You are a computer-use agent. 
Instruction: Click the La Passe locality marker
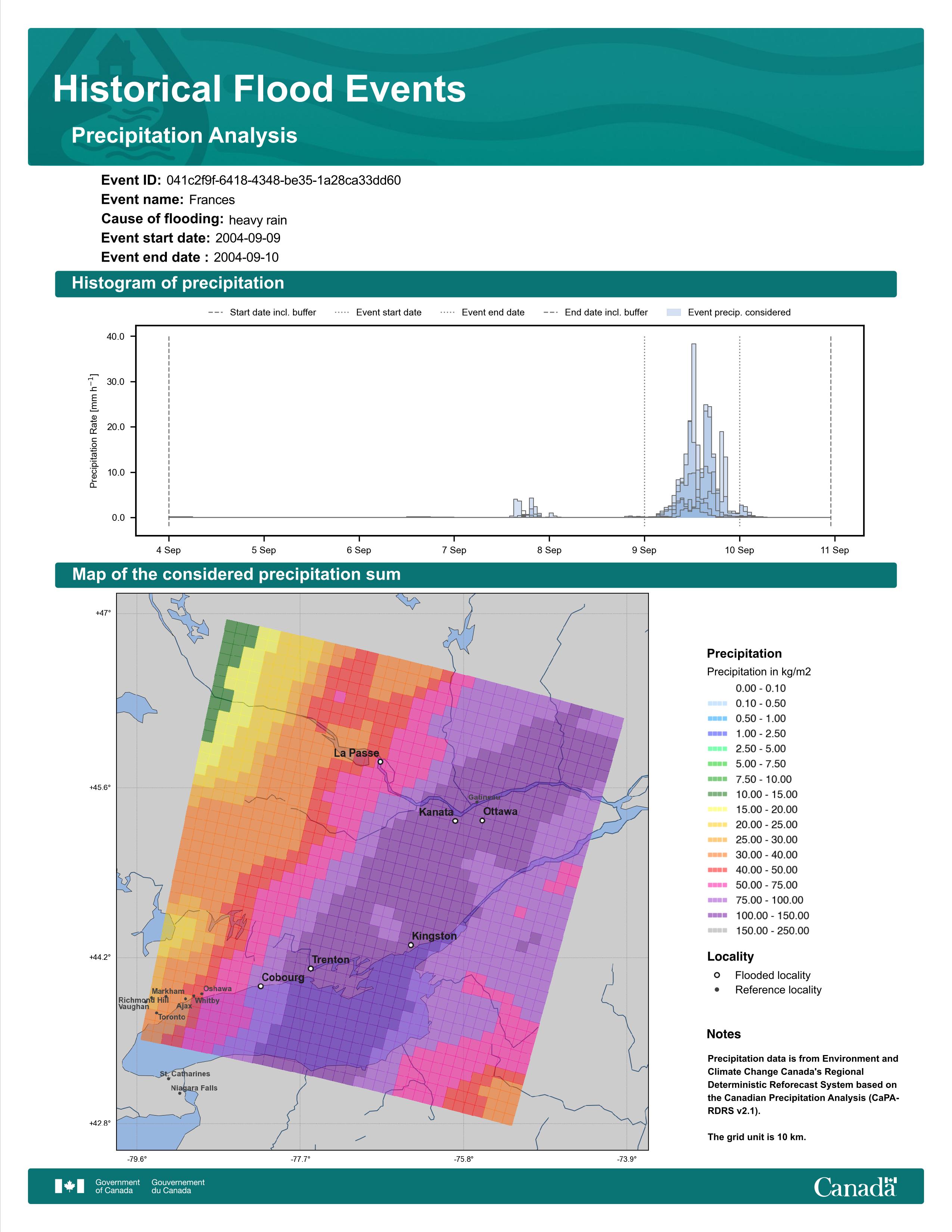point(380,762)
